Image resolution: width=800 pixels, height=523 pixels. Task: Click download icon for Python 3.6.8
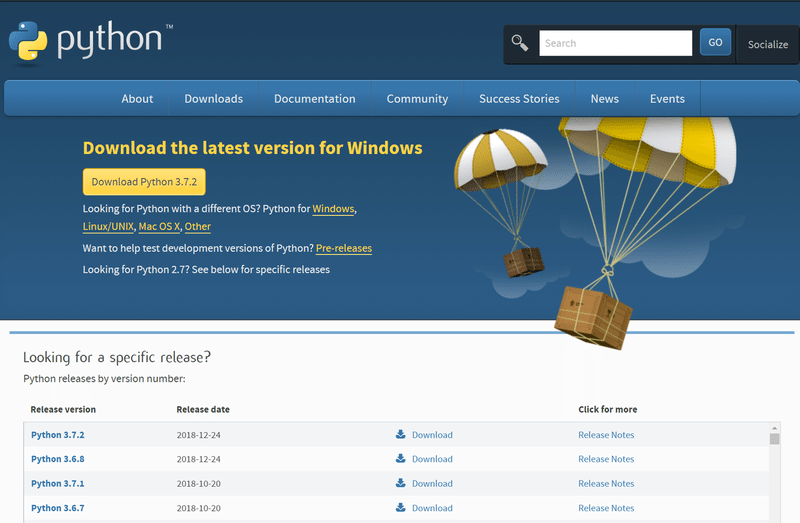(401, 458)
